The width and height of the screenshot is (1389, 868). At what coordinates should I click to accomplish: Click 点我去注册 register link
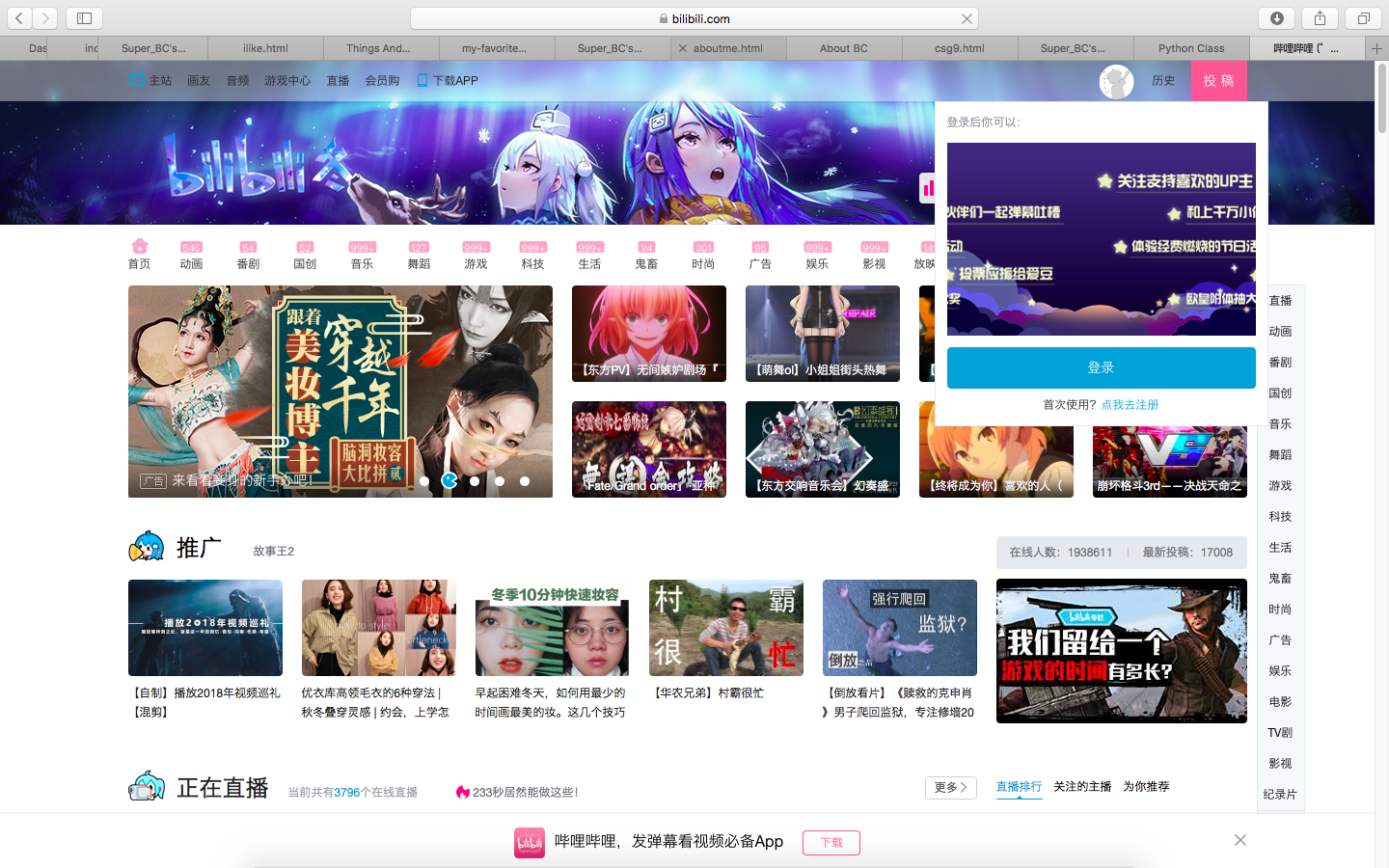coord(1130,405)
